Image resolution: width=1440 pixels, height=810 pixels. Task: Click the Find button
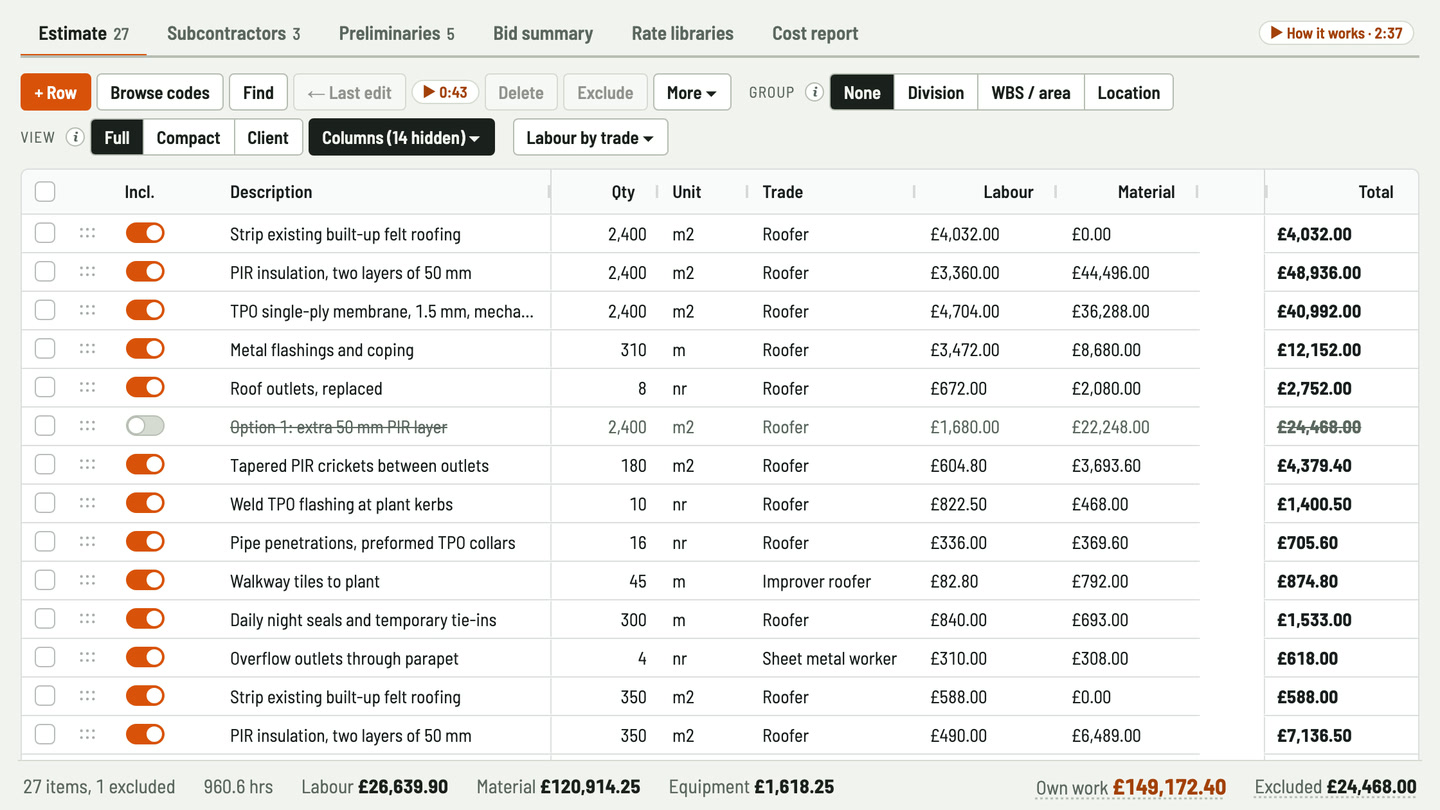[x=258, y=93]
